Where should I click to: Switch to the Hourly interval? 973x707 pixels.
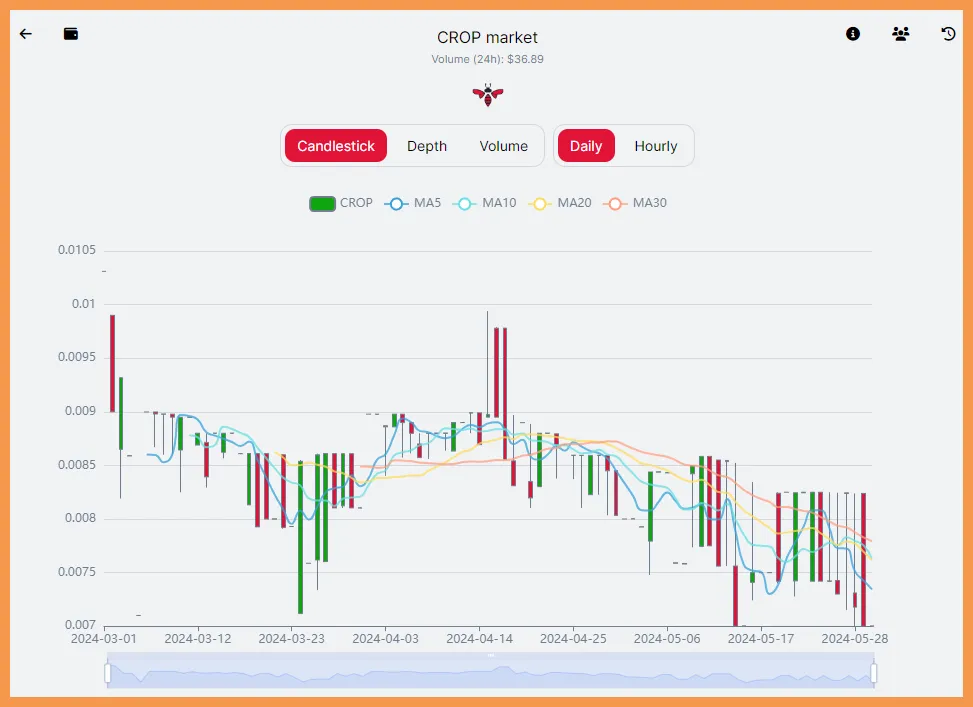[x=655, y=146]
